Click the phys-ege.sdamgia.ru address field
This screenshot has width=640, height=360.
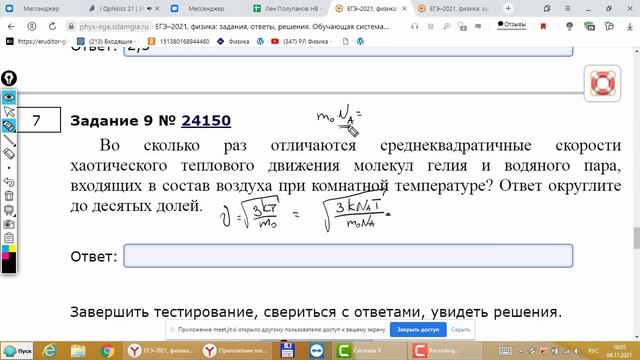point(114,27)
